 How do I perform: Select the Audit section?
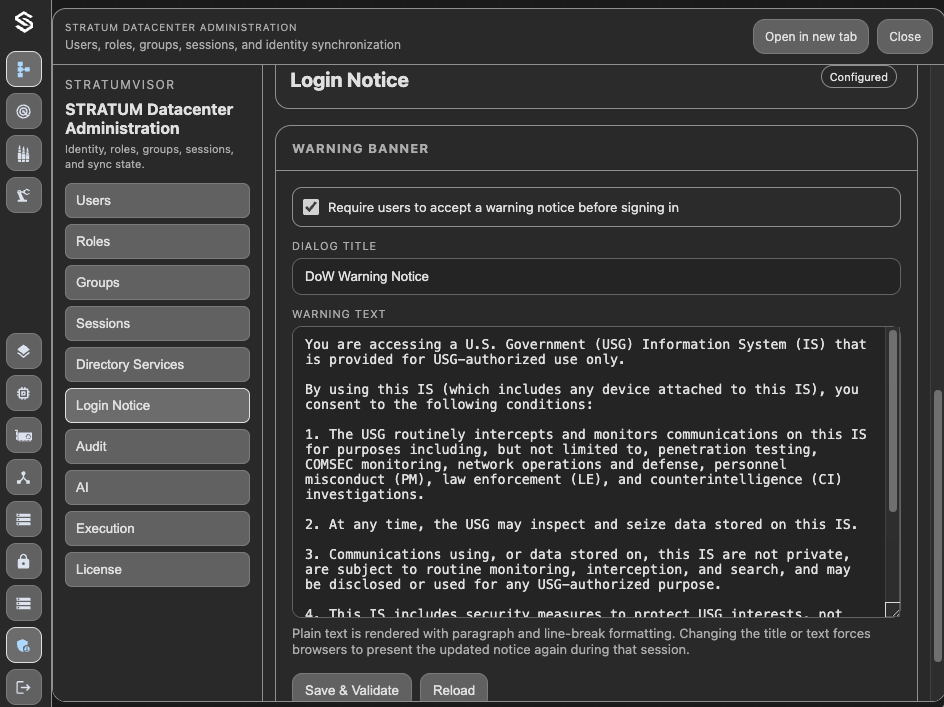coord(157,446)
